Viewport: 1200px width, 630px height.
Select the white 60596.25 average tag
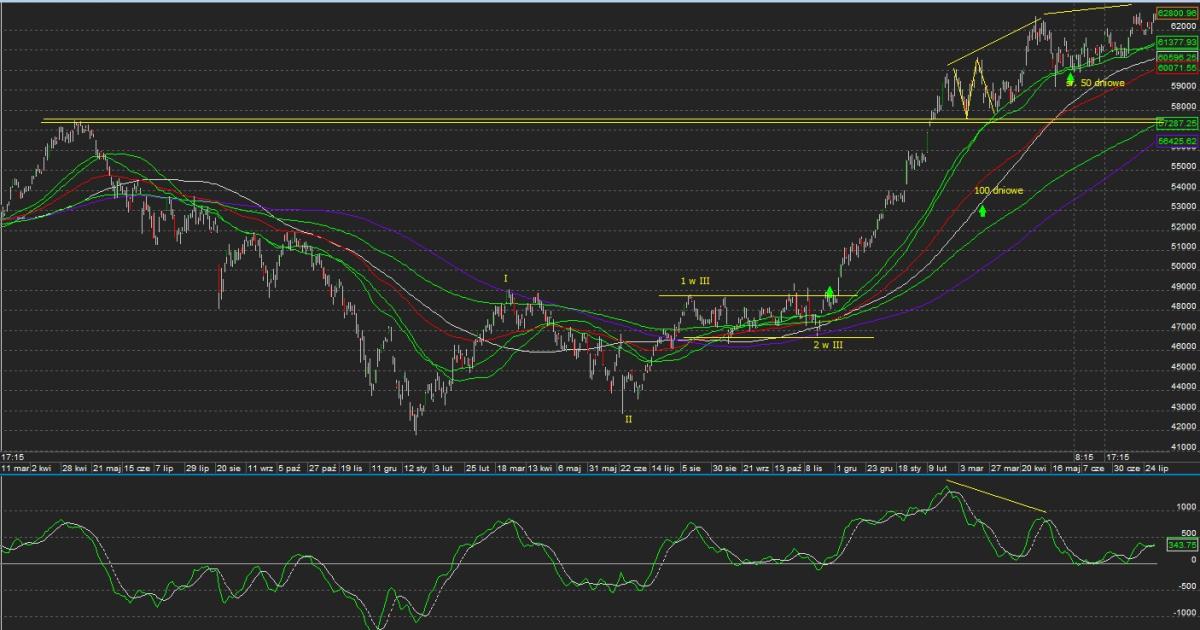pos(1176,58)
